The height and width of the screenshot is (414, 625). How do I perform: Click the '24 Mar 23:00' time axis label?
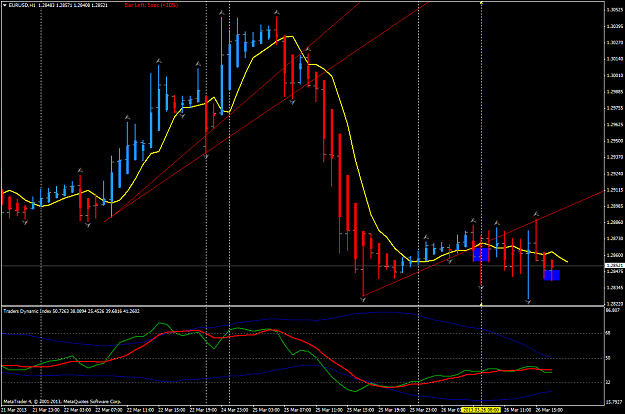pyautogui.click(x=234, y=410)
